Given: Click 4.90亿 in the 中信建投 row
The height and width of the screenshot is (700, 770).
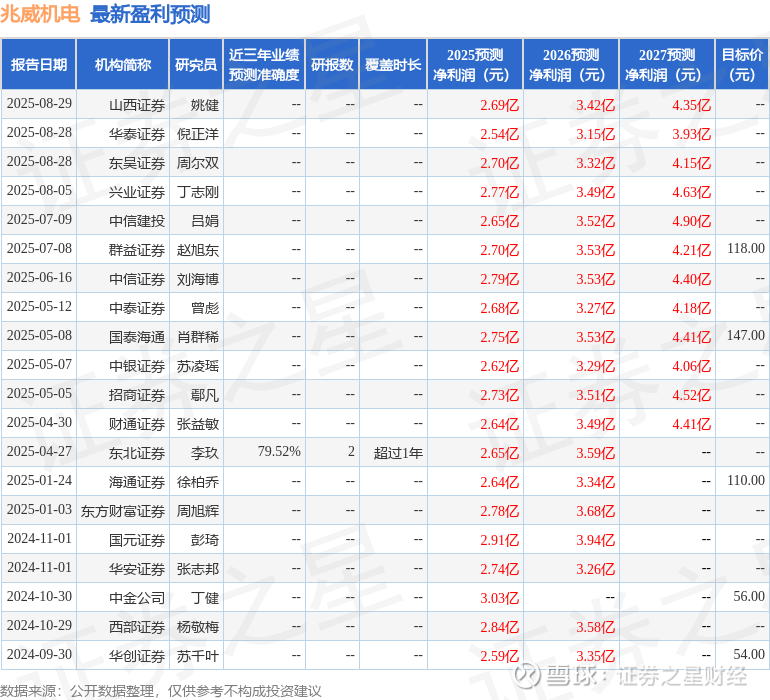Looking at the screenshot, I should coord(691,221).
